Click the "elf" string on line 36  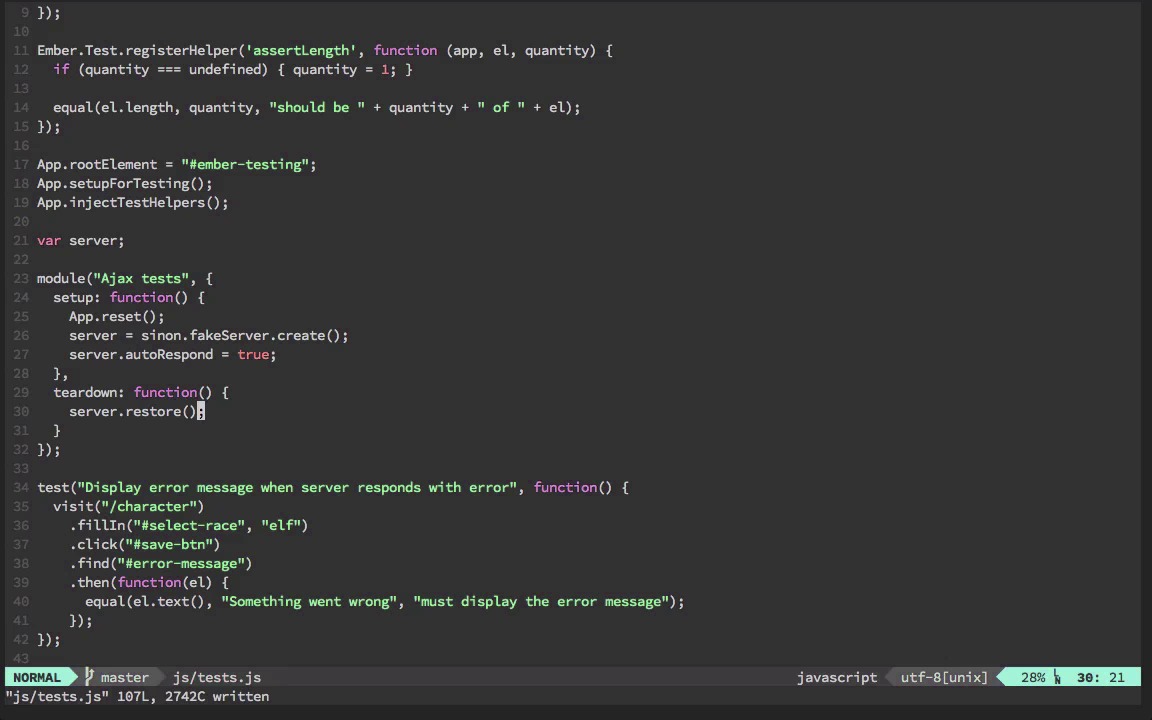(281, 525)
